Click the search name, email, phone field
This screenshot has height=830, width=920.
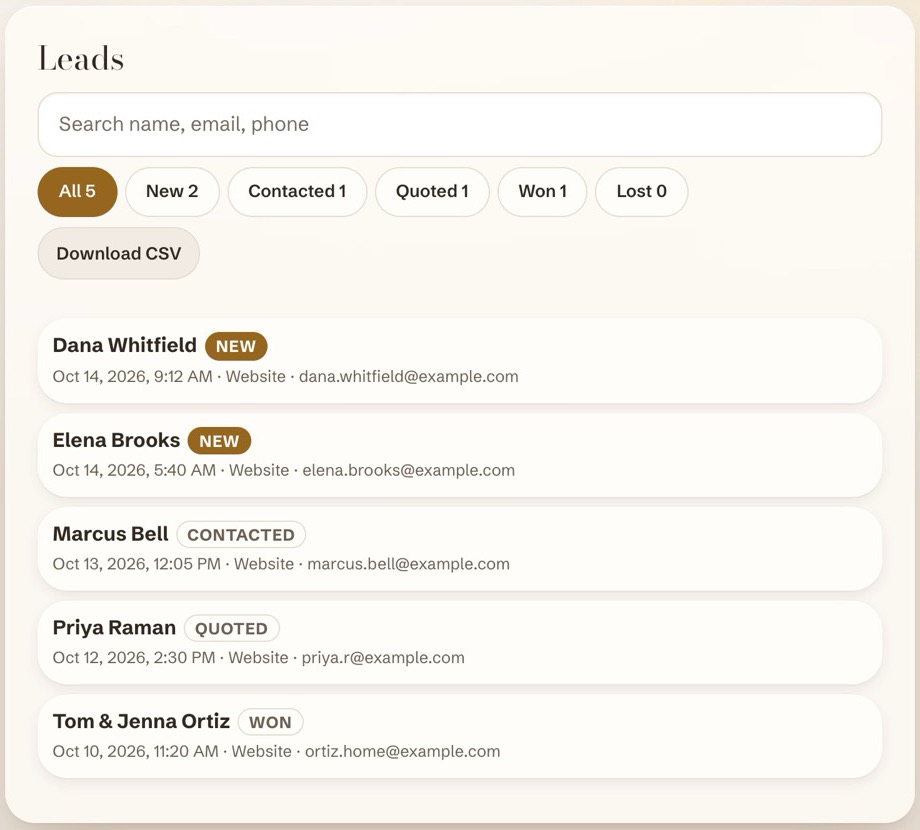tap(459, 124)
